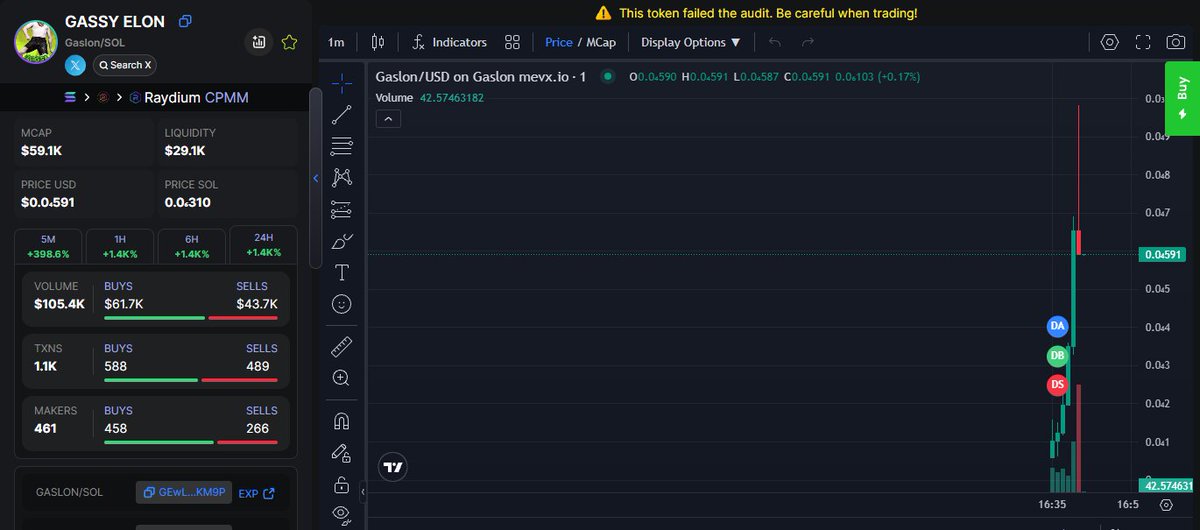
Task: Collapse left info panel with blue arrow
Action: (x=316, y=178)
